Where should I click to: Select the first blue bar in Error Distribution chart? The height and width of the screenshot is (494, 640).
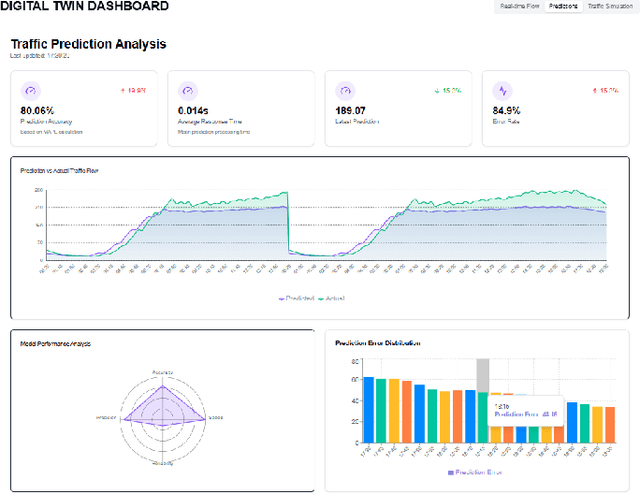(x=368, y=410)
